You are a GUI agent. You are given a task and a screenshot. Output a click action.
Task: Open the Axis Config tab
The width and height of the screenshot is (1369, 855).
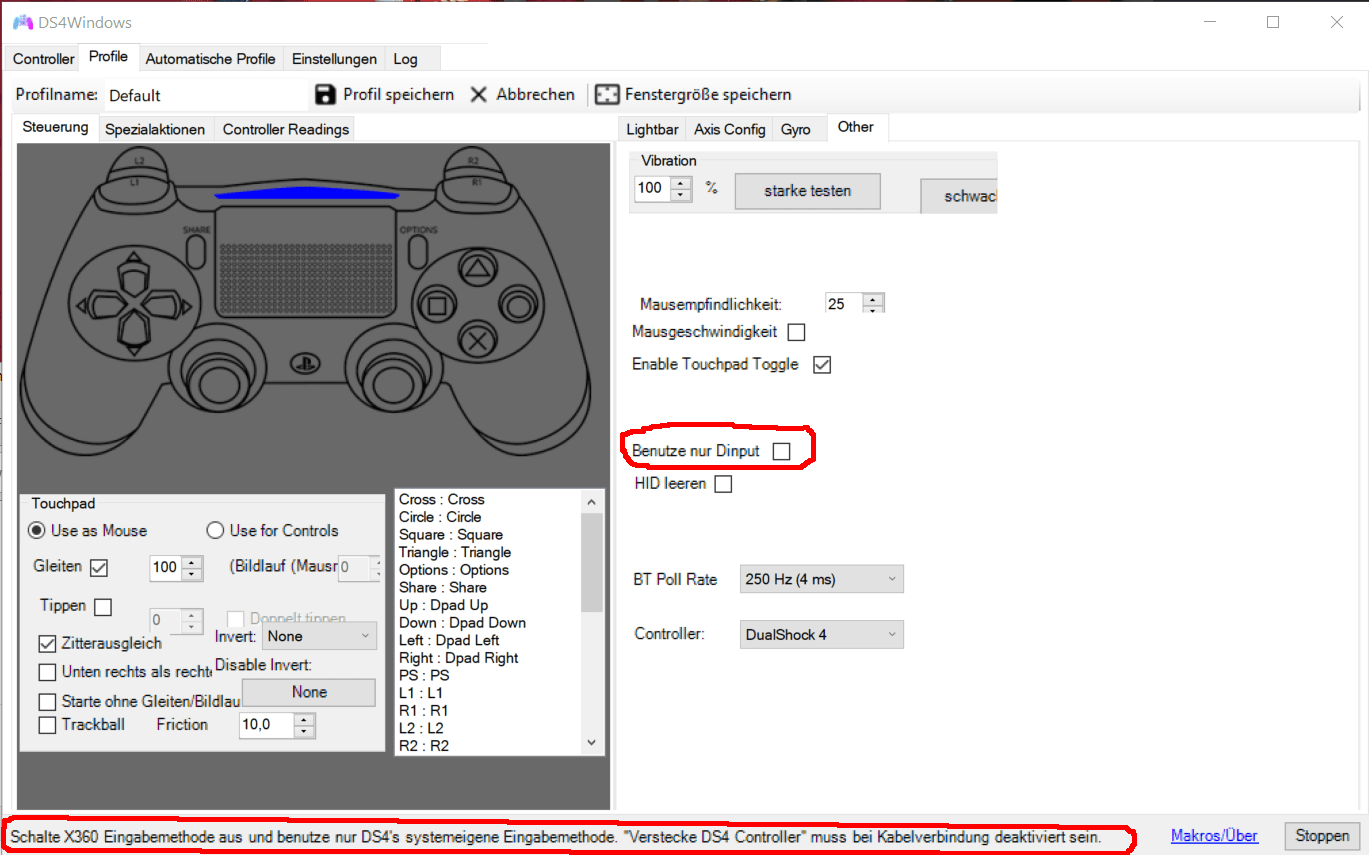(730, 129)
